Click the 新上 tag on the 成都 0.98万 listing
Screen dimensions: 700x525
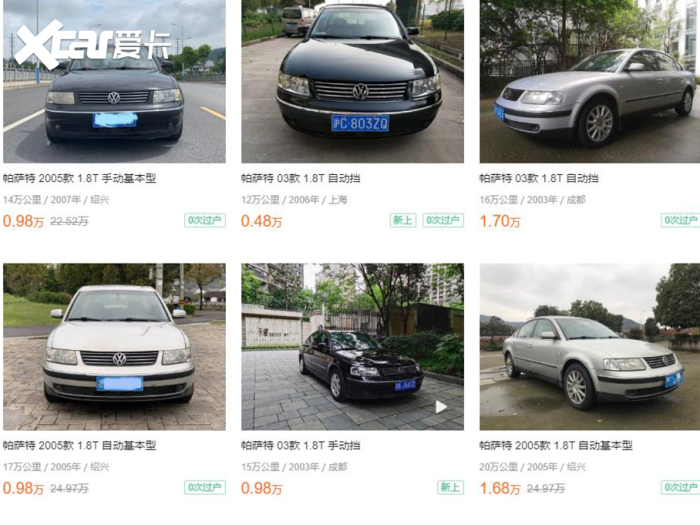point(450,487)
